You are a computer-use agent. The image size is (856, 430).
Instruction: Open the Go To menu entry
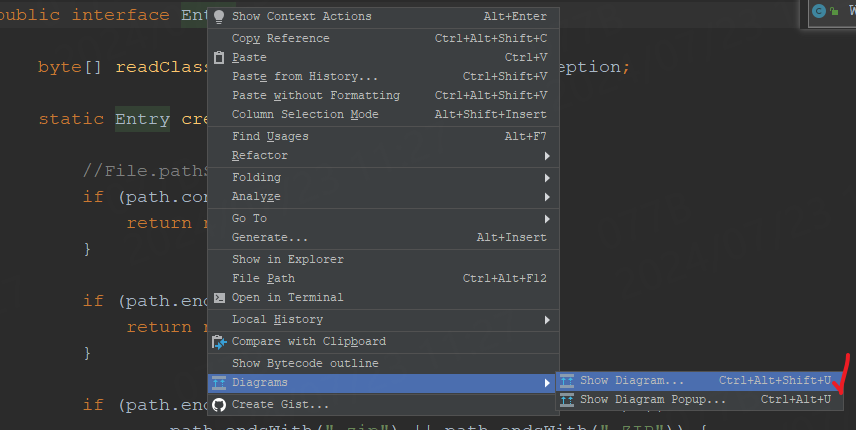[x=383, y=218]
